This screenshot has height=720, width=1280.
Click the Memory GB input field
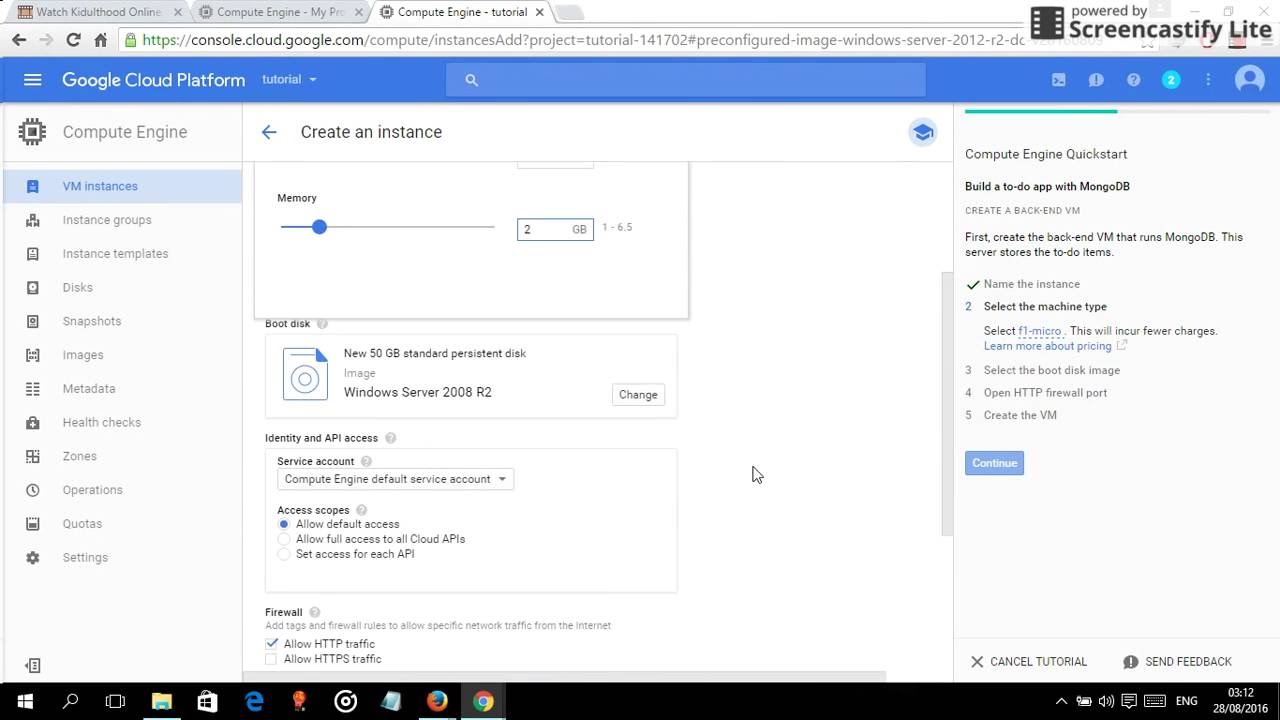point(555,229)
